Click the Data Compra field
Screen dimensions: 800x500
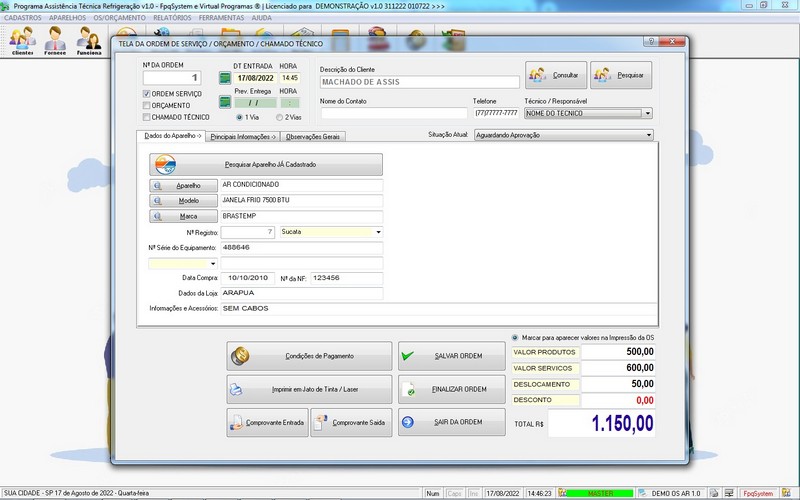pyautogui.click(x=247, y=278)
